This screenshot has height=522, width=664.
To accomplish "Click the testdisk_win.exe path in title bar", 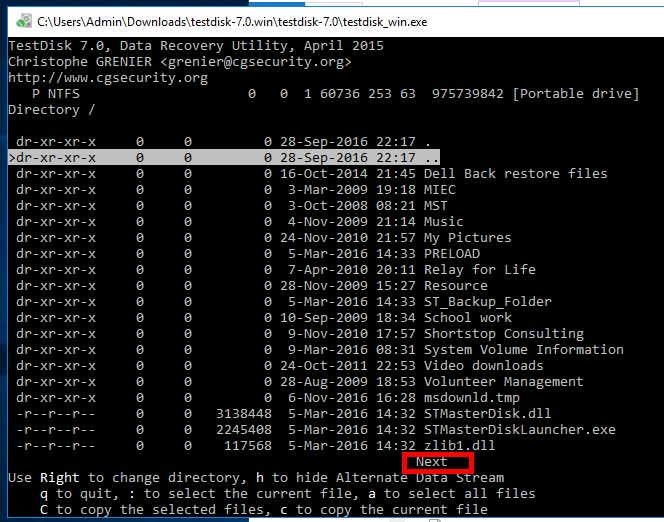I will pos(232,22).
